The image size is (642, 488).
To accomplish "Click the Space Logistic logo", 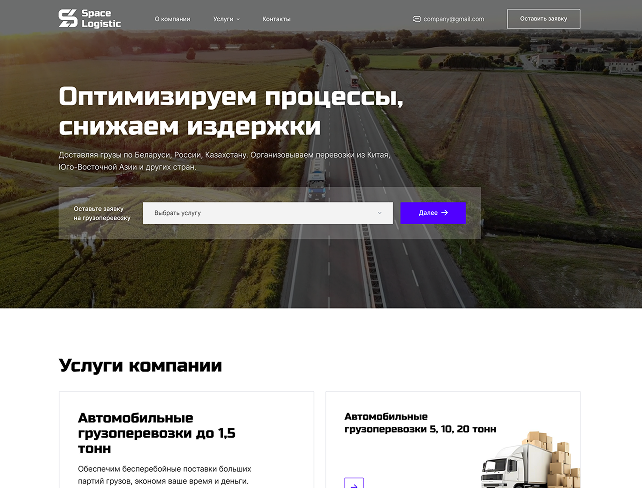I will point(90,18).
